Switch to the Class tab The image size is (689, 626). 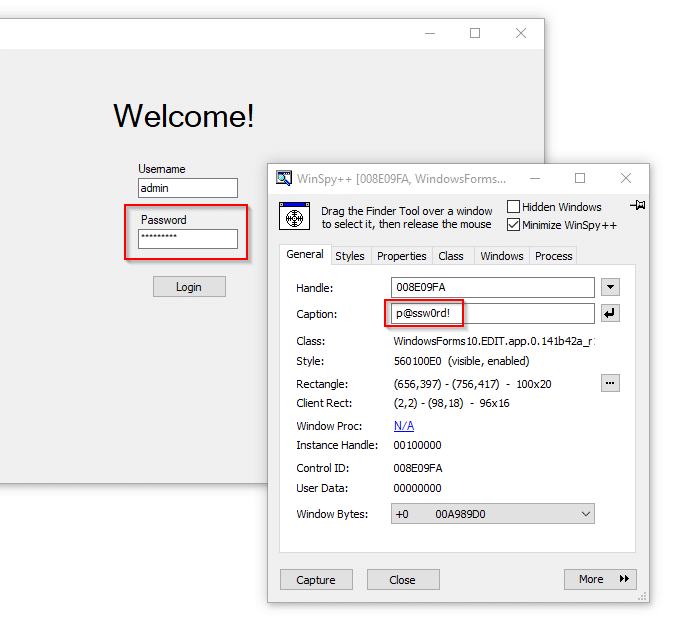(451, 256)
